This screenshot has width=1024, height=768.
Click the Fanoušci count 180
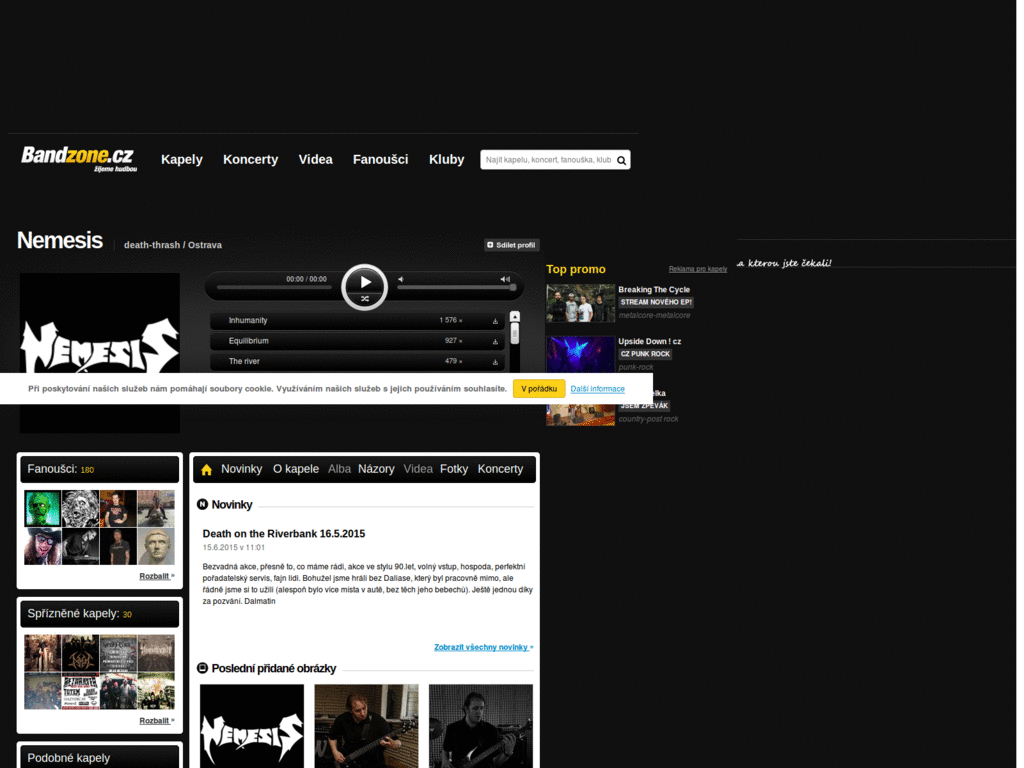tap(88, 470)
